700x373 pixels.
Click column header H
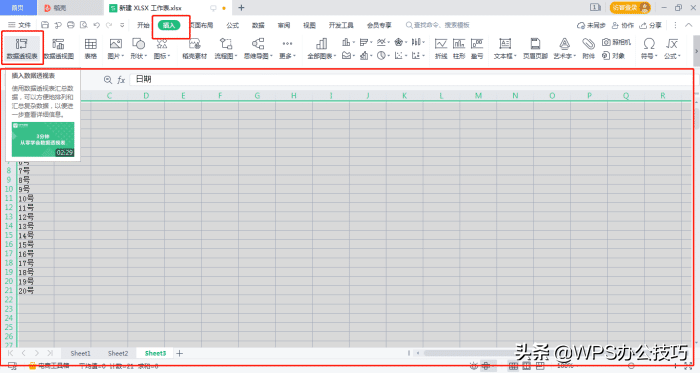click(x=294, y=95)
